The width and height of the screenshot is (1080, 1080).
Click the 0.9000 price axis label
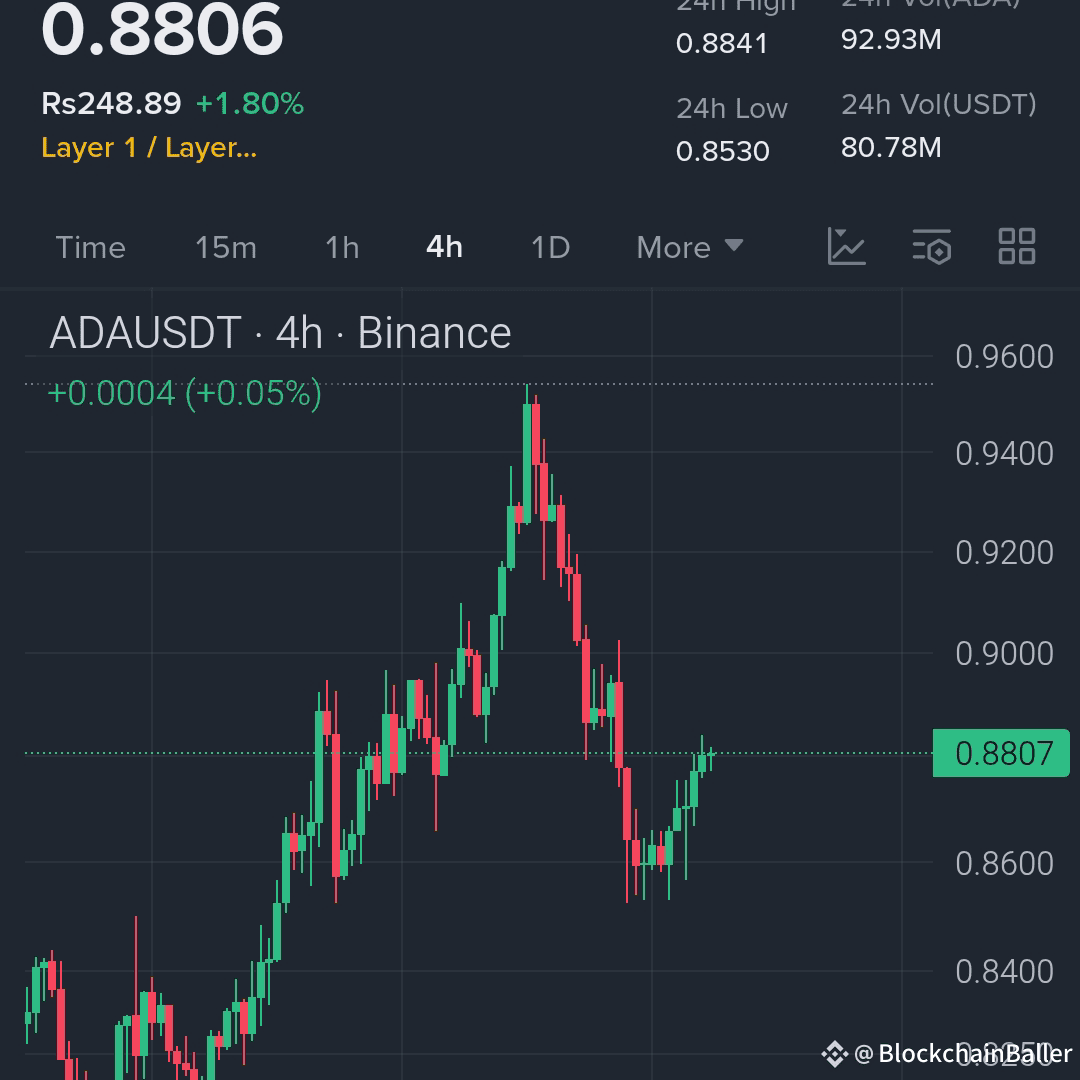(x=1004, y=654)
